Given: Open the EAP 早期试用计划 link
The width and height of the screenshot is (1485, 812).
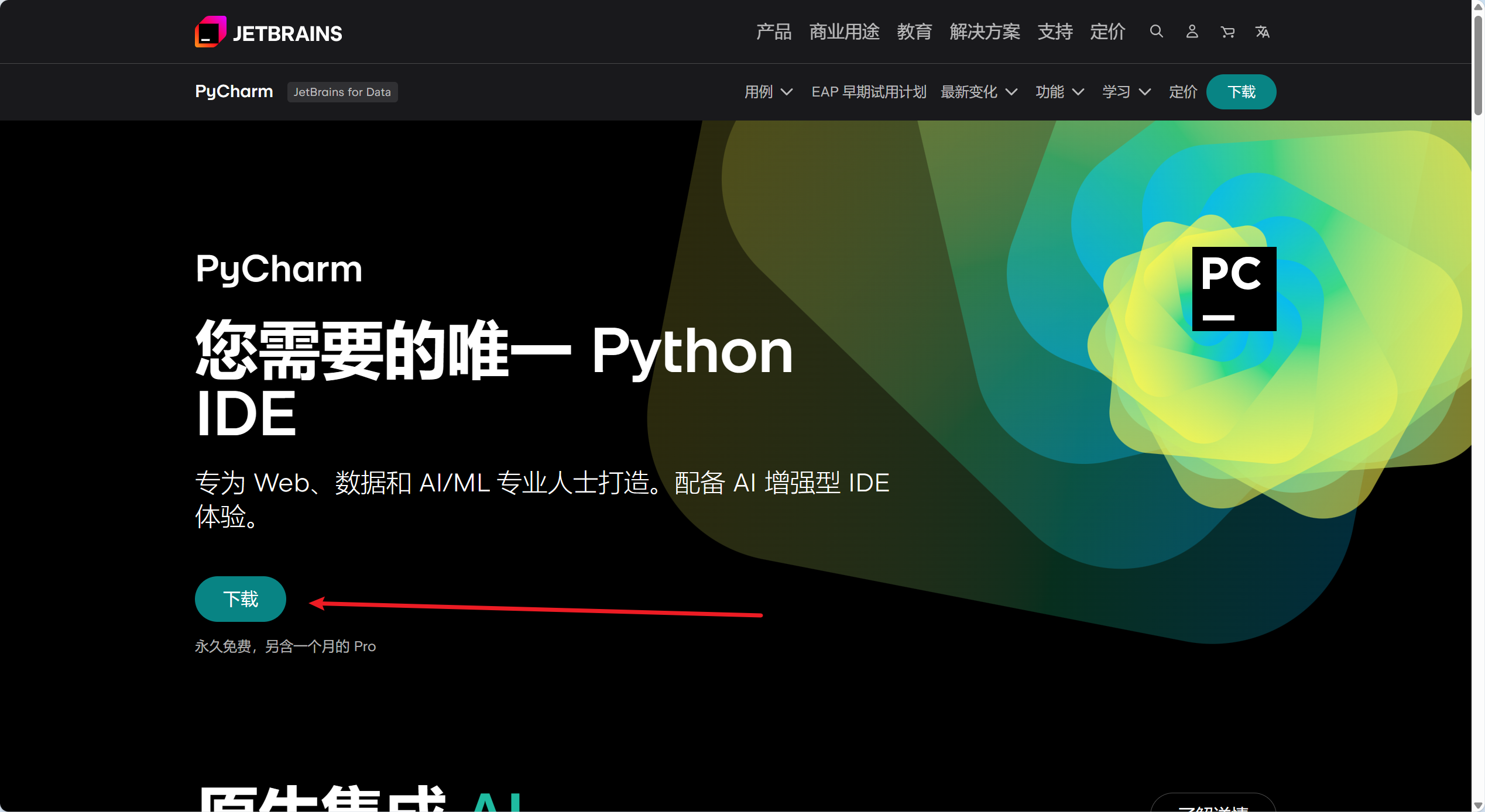Looking at the screenshot, I should tap(869, 92).
